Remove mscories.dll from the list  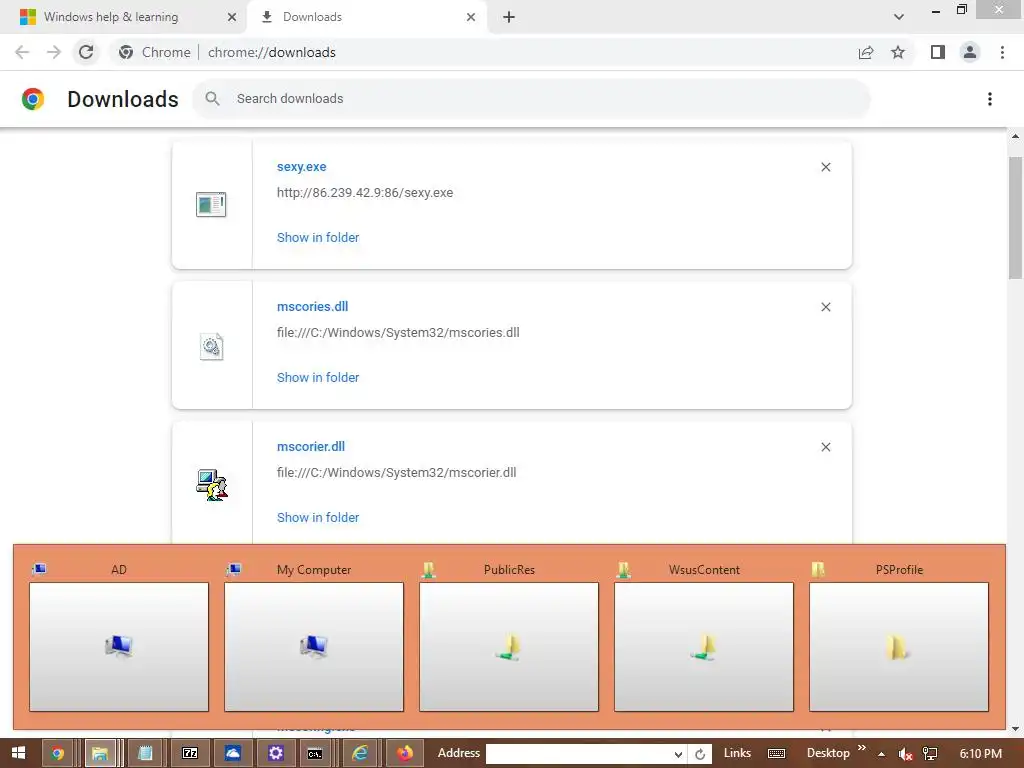tap(825, 307)
